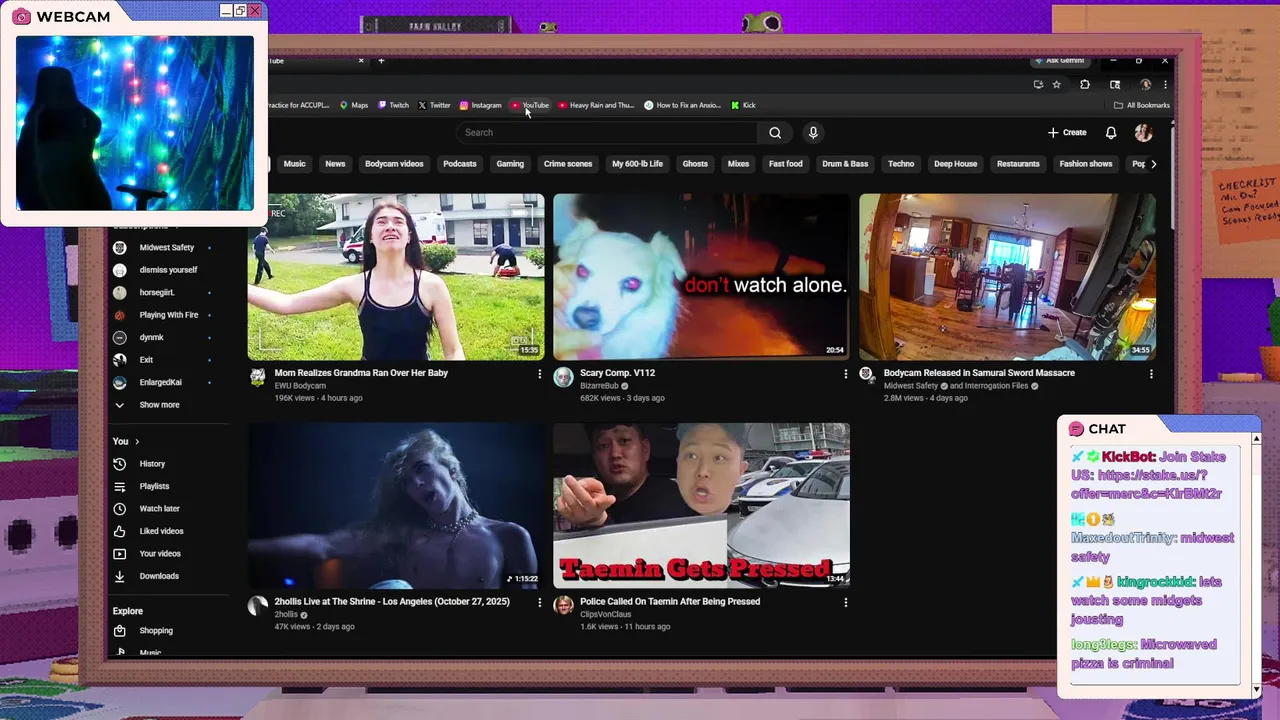
Task: Open the Heavy Rain and Thu... bookmark
Action: [596, 105]
